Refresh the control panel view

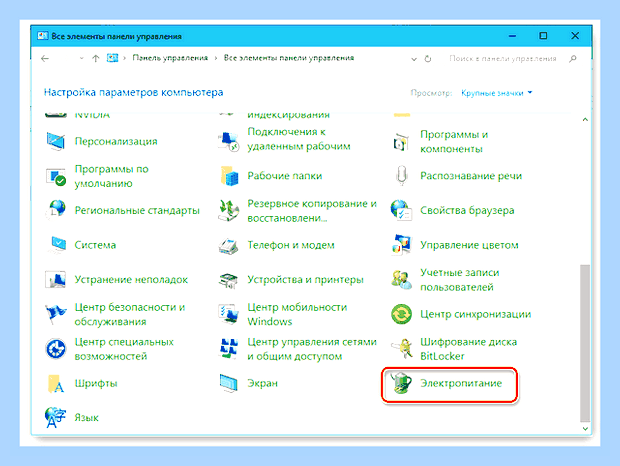coord(428,59)
